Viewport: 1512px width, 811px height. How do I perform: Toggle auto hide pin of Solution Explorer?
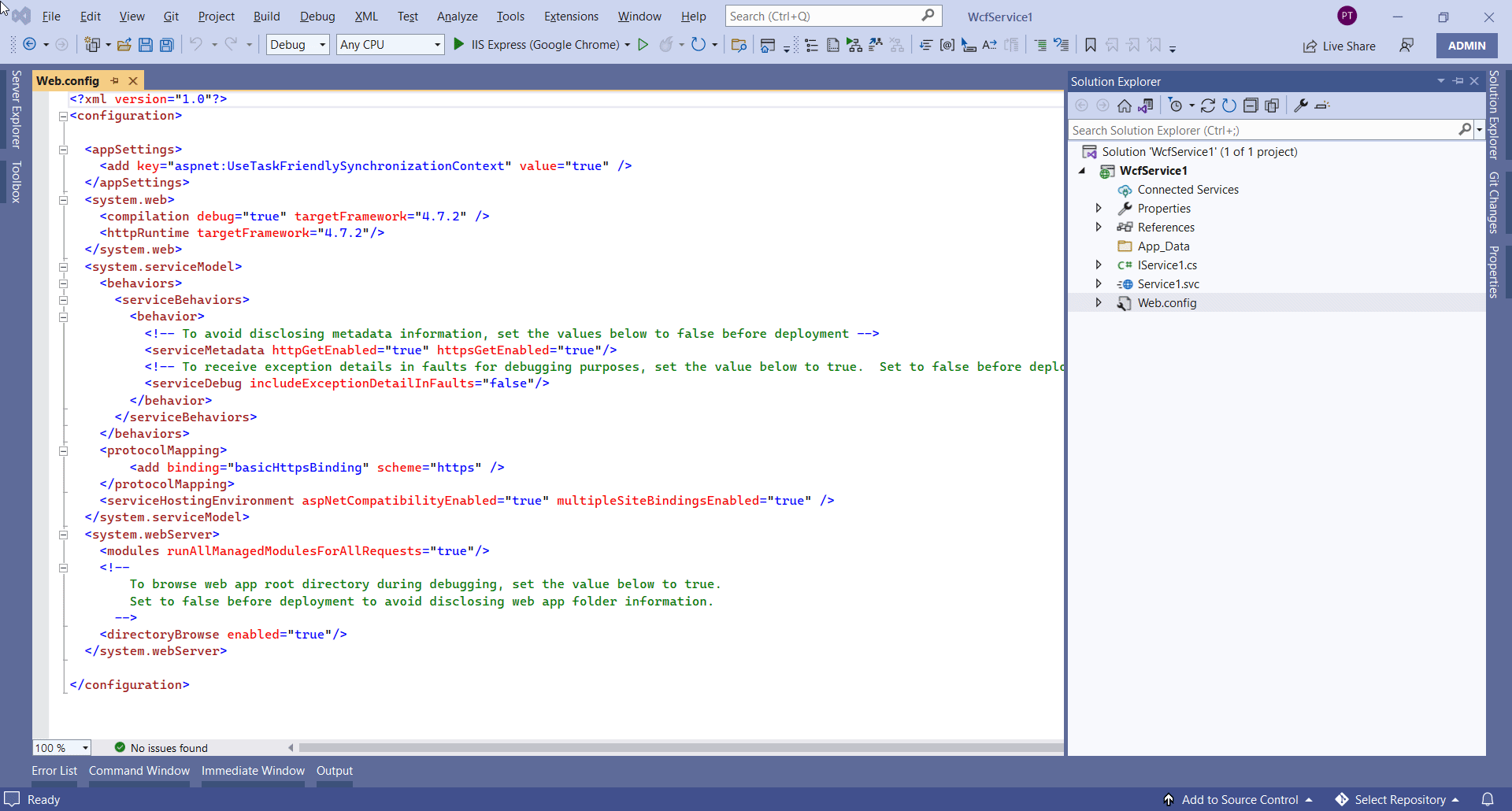click(1458, 81)
